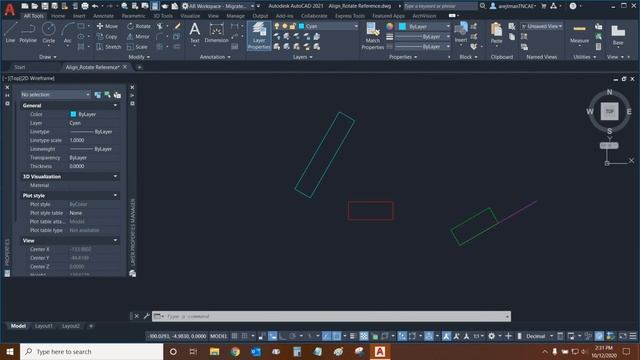Select the Dimension tool
640x360 pixels.
(x=216, y=33)
